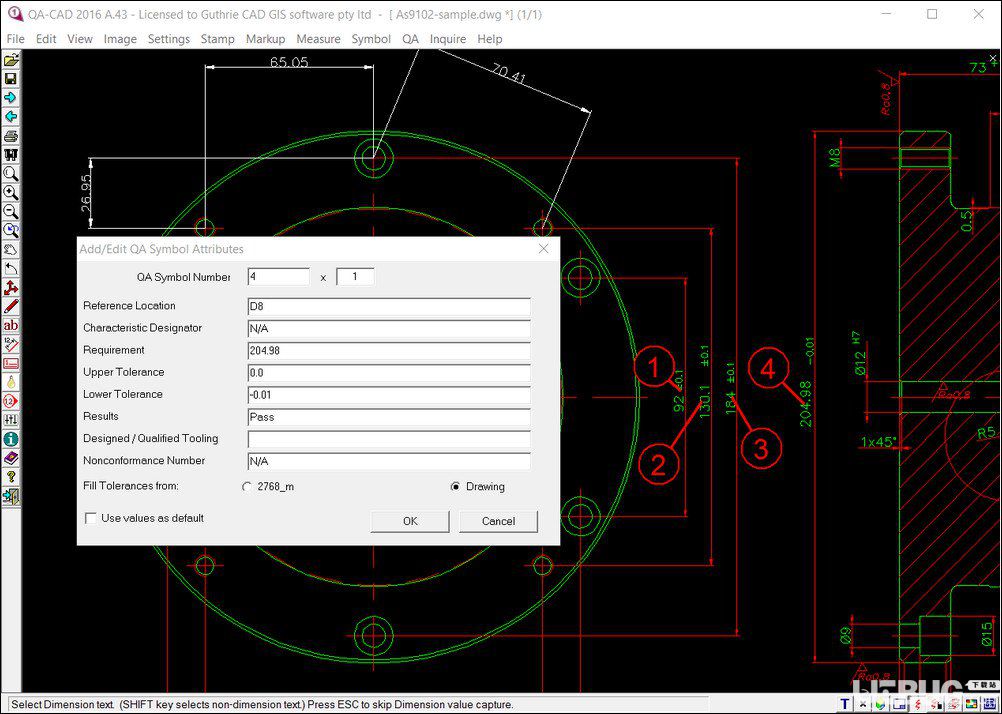Open the Symbol menu
Screen dimensions: 1002x714
[x=371, y=39]
